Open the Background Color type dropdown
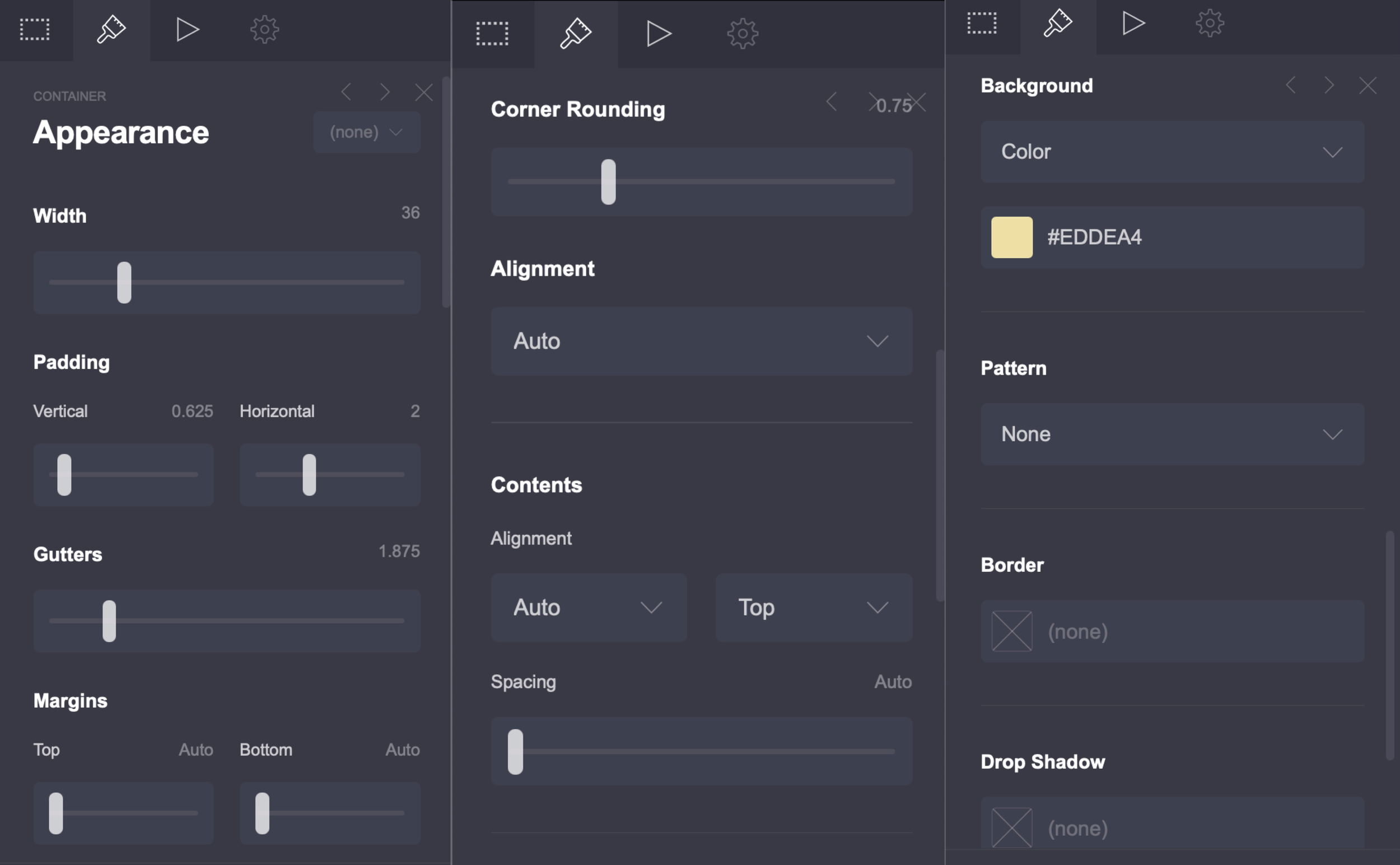Screen dimensions: 1400x865 pos(1172,152)
